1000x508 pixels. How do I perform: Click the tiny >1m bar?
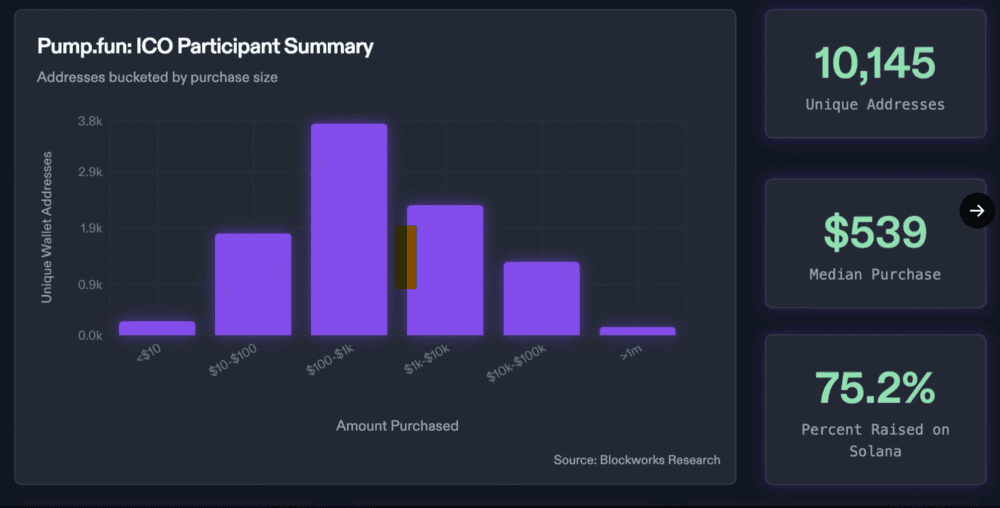click(x=637, y=331)
